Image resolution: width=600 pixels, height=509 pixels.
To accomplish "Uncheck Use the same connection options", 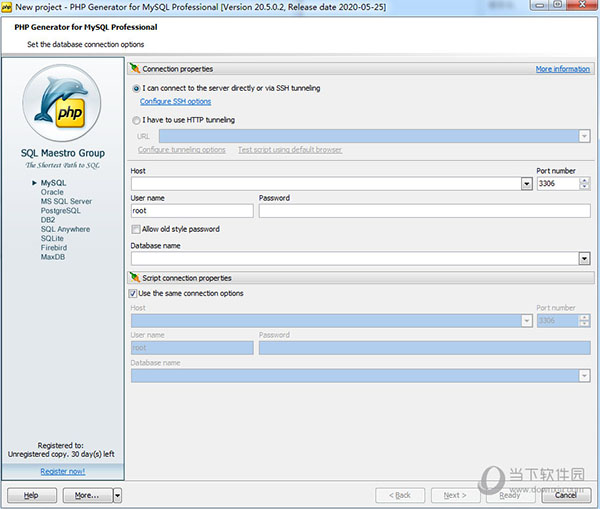I will (x=132, y=294).
